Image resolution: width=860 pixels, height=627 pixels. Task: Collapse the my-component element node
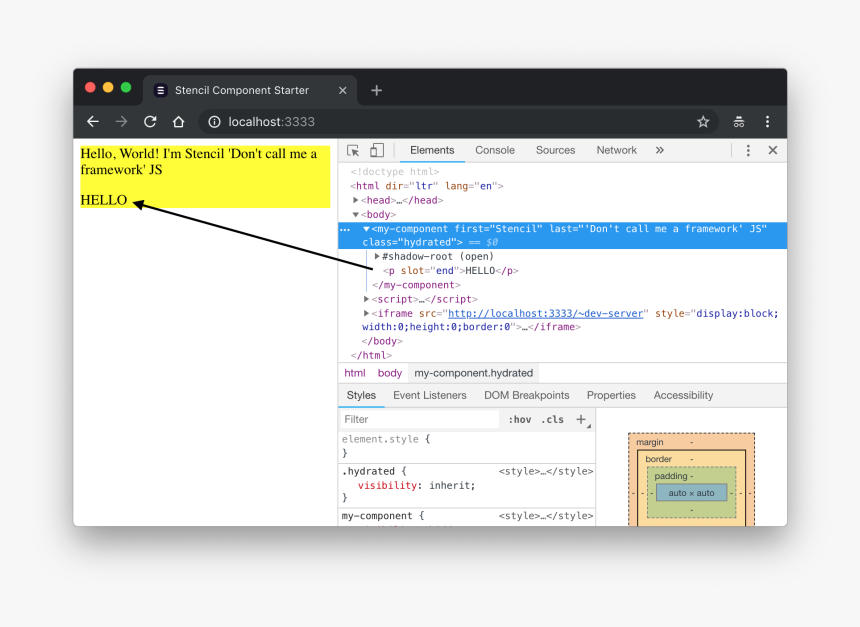coord(366,229)
